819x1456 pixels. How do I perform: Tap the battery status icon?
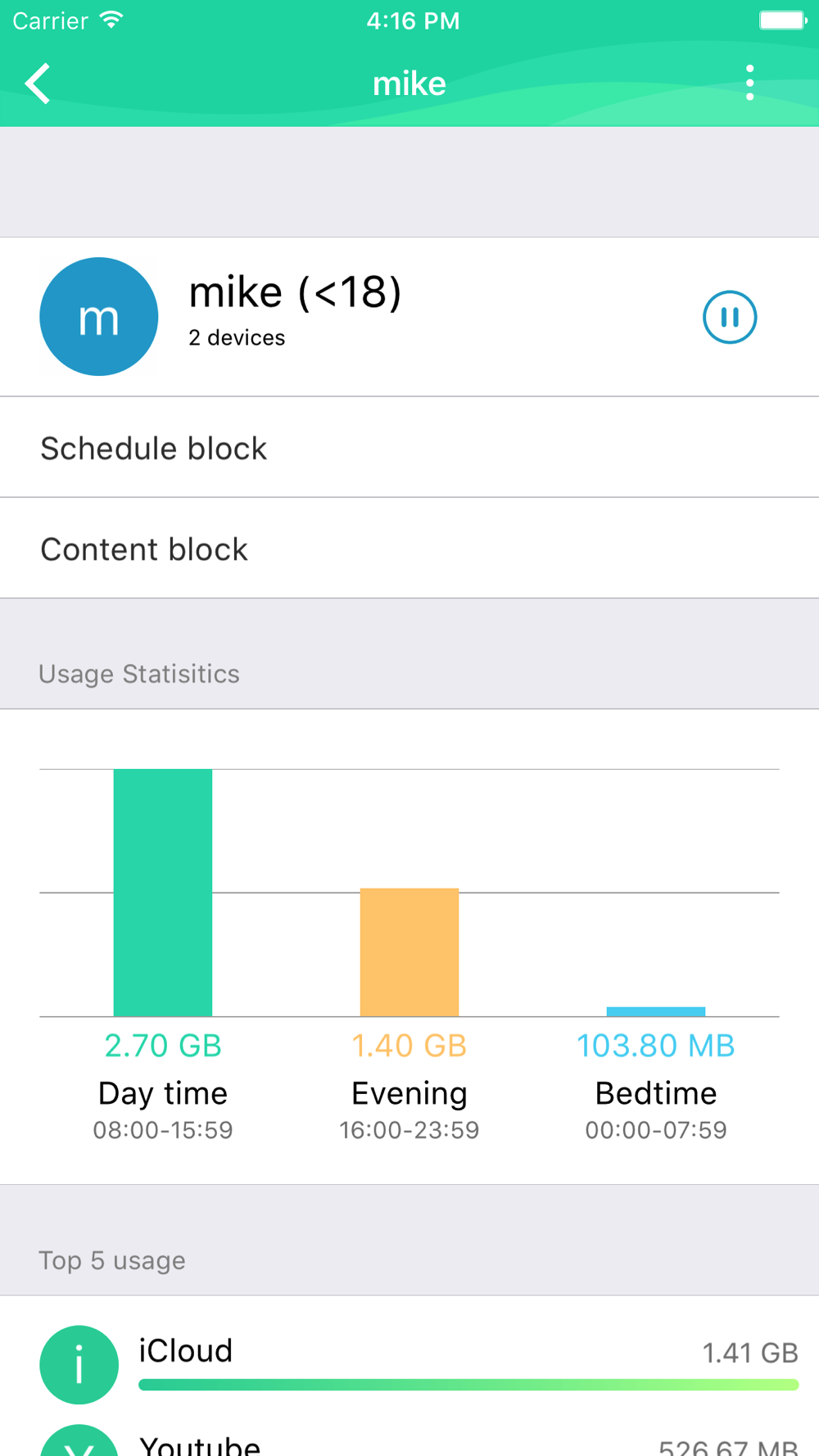pos(782,20)
